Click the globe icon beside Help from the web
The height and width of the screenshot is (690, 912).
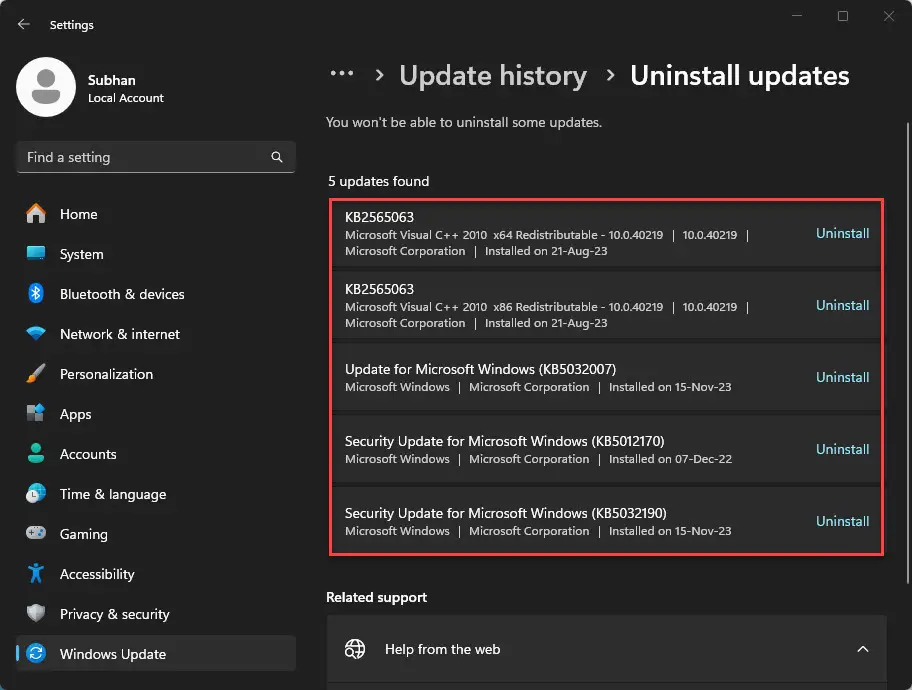click(x=355, y=649)
